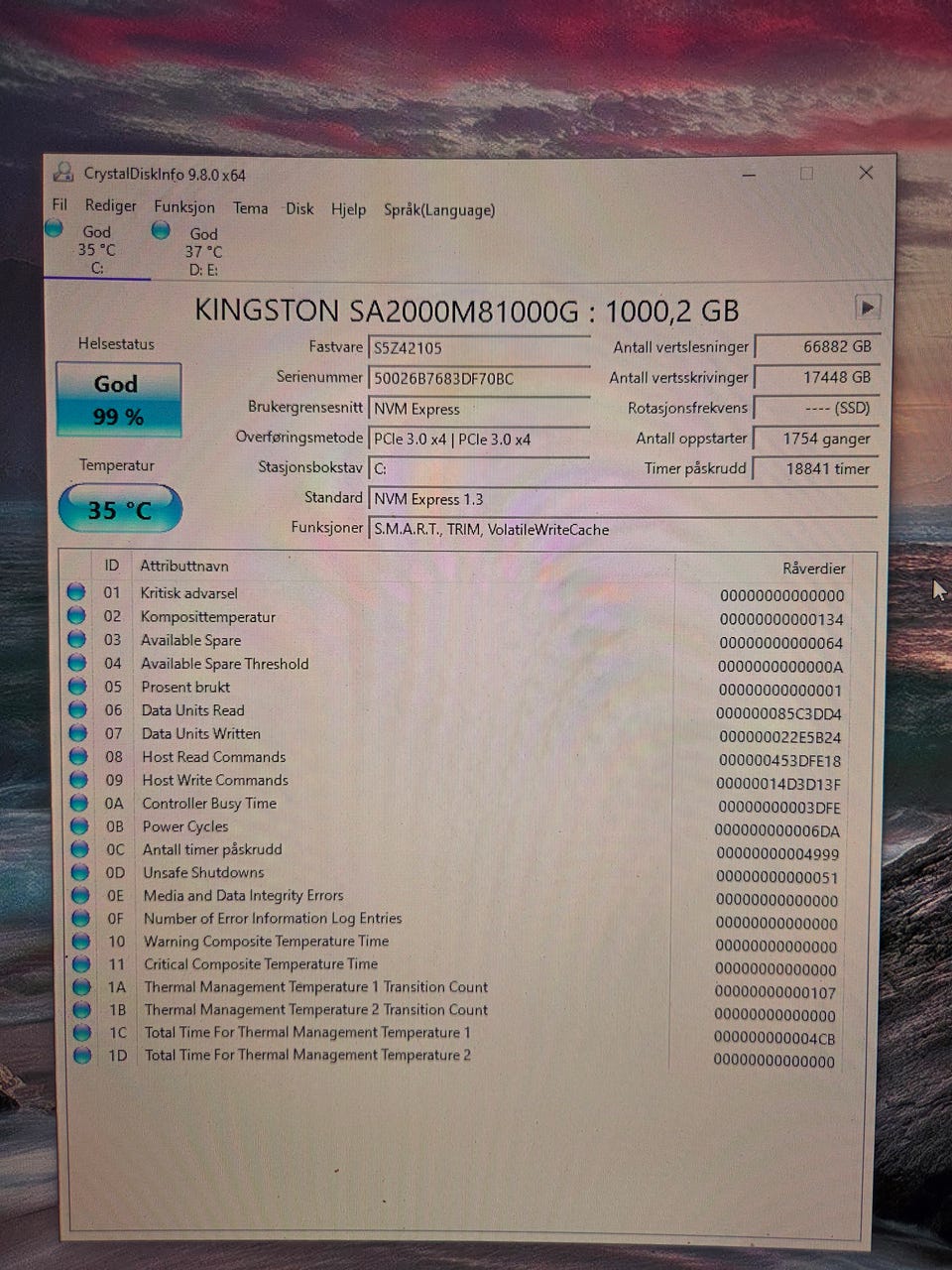
Task: Click the status icon for Host Read Commands
Action: 78,756
